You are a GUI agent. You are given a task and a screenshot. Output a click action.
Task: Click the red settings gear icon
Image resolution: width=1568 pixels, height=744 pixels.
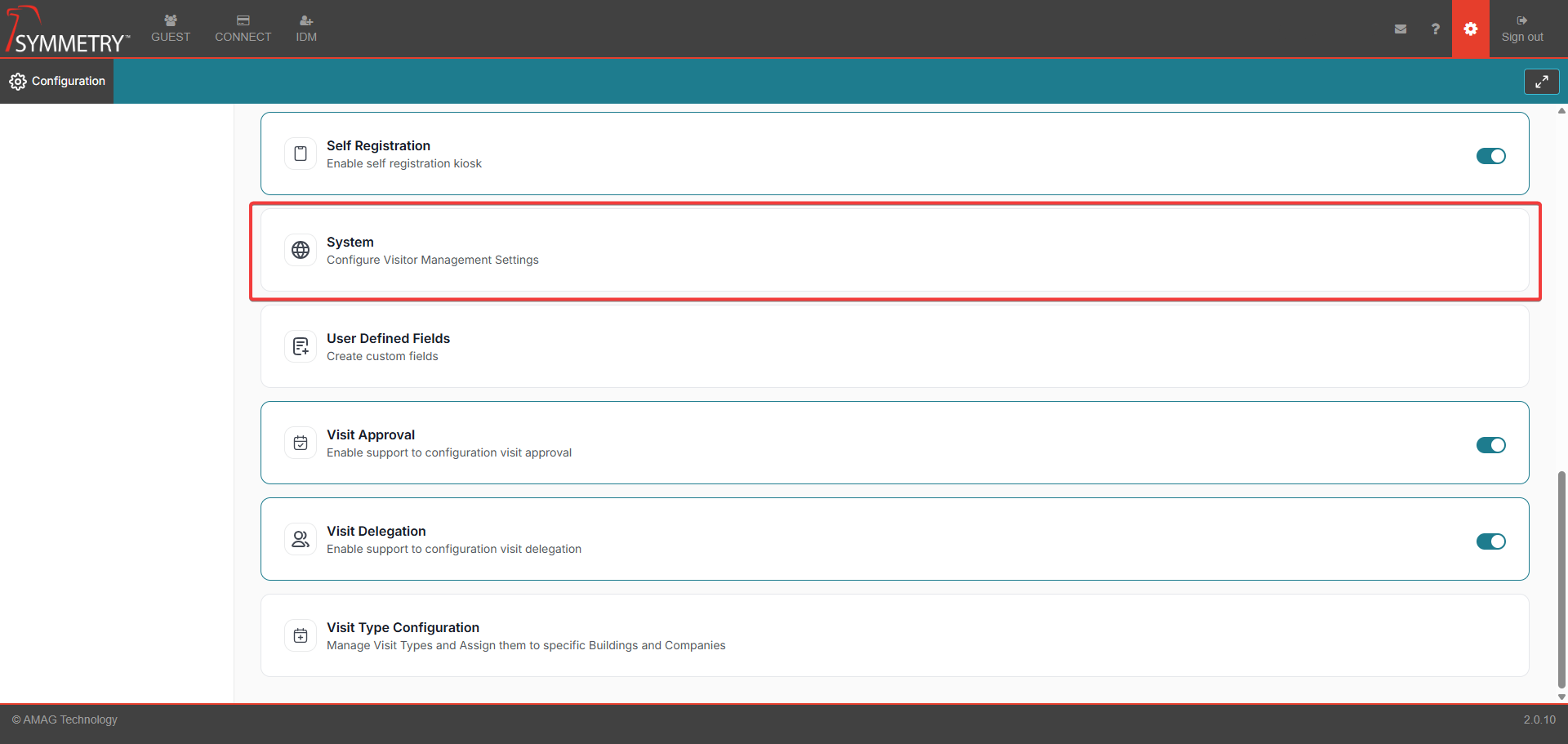[x=1470, y=29]
